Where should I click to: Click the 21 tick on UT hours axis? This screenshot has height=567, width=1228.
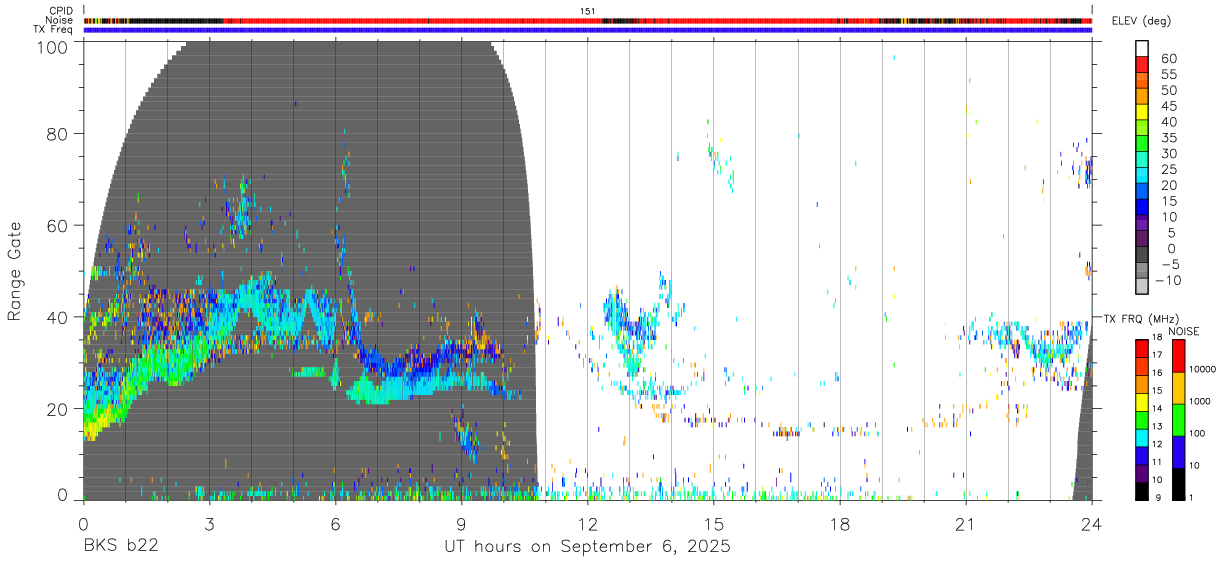965,524
